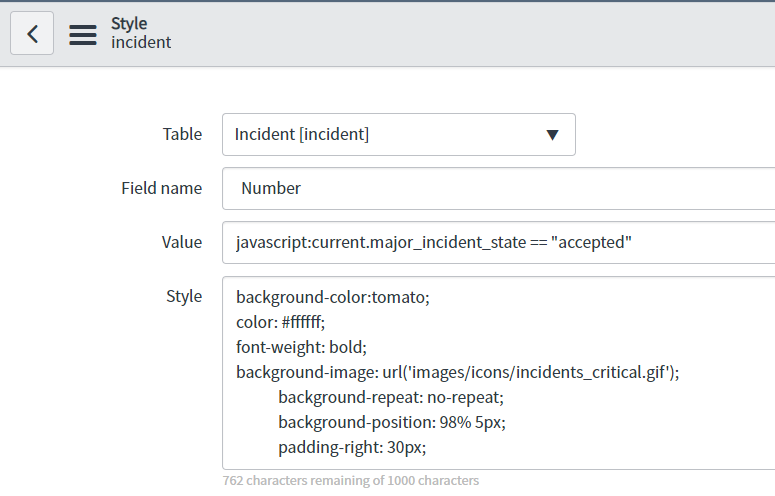Focus the Field name input containing Number
The image size is (775, 496).
tap(499, 189)
